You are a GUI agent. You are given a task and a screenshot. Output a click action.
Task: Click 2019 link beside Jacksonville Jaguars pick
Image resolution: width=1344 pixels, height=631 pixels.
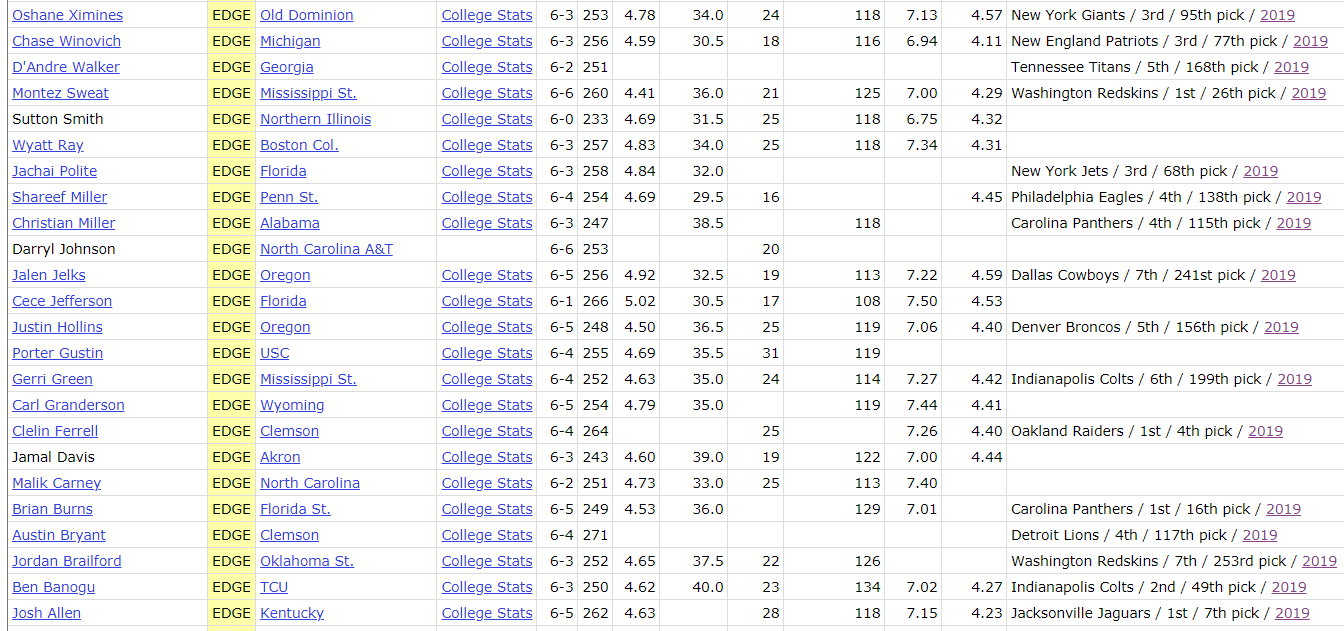point(1292,613)
